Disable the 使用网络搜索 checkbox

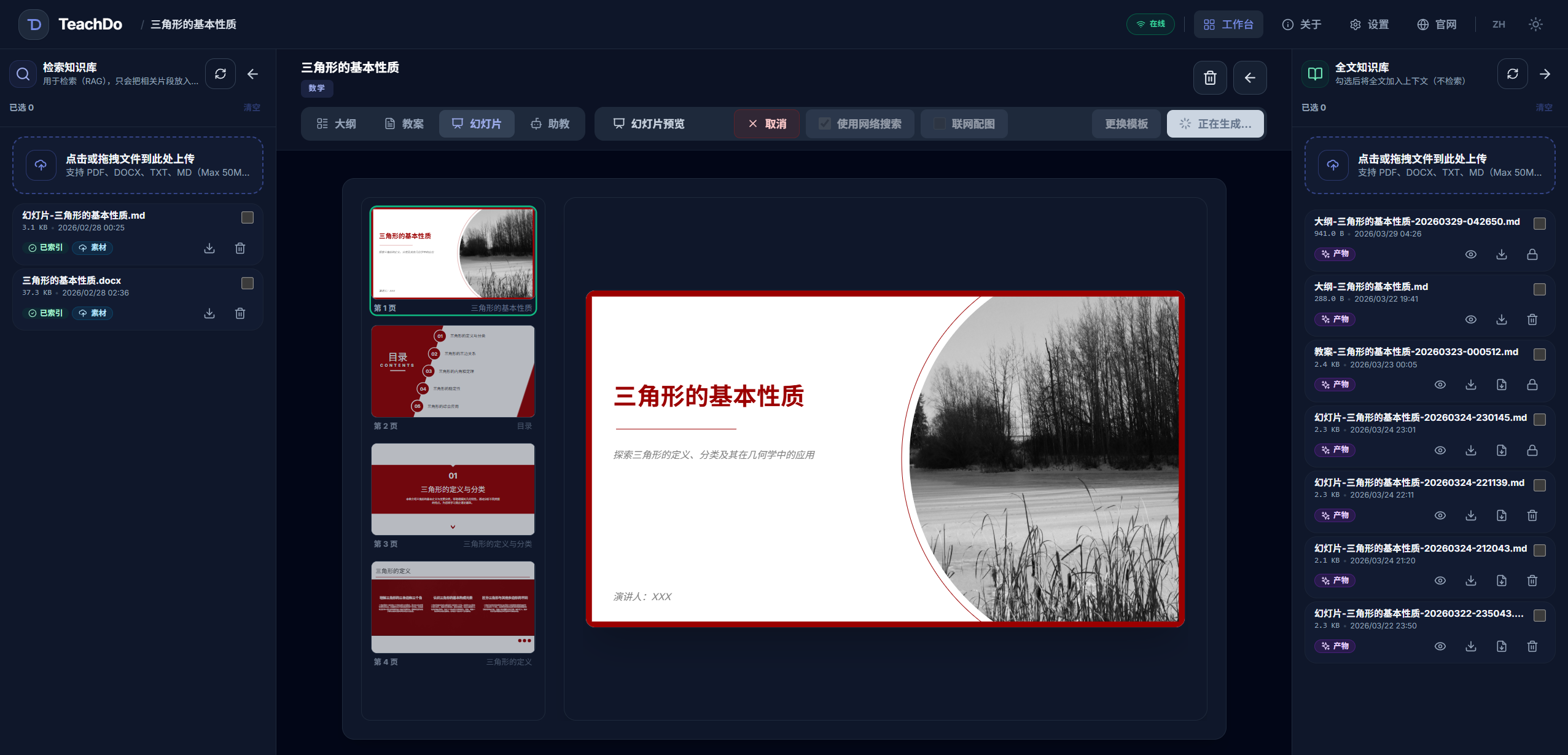[824, 123]
